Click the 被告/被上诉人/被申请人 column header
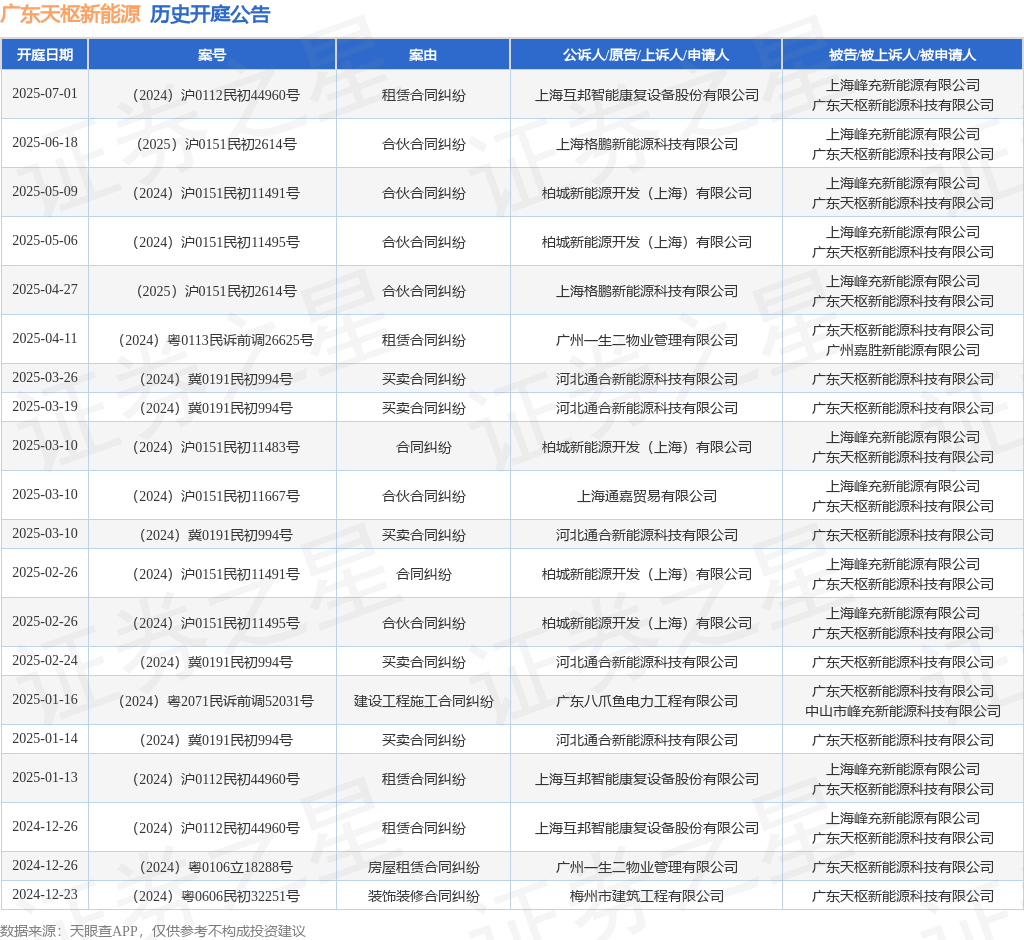Image resolution: width=1024 pixels, height=940 pixels. tap(902, 55)
